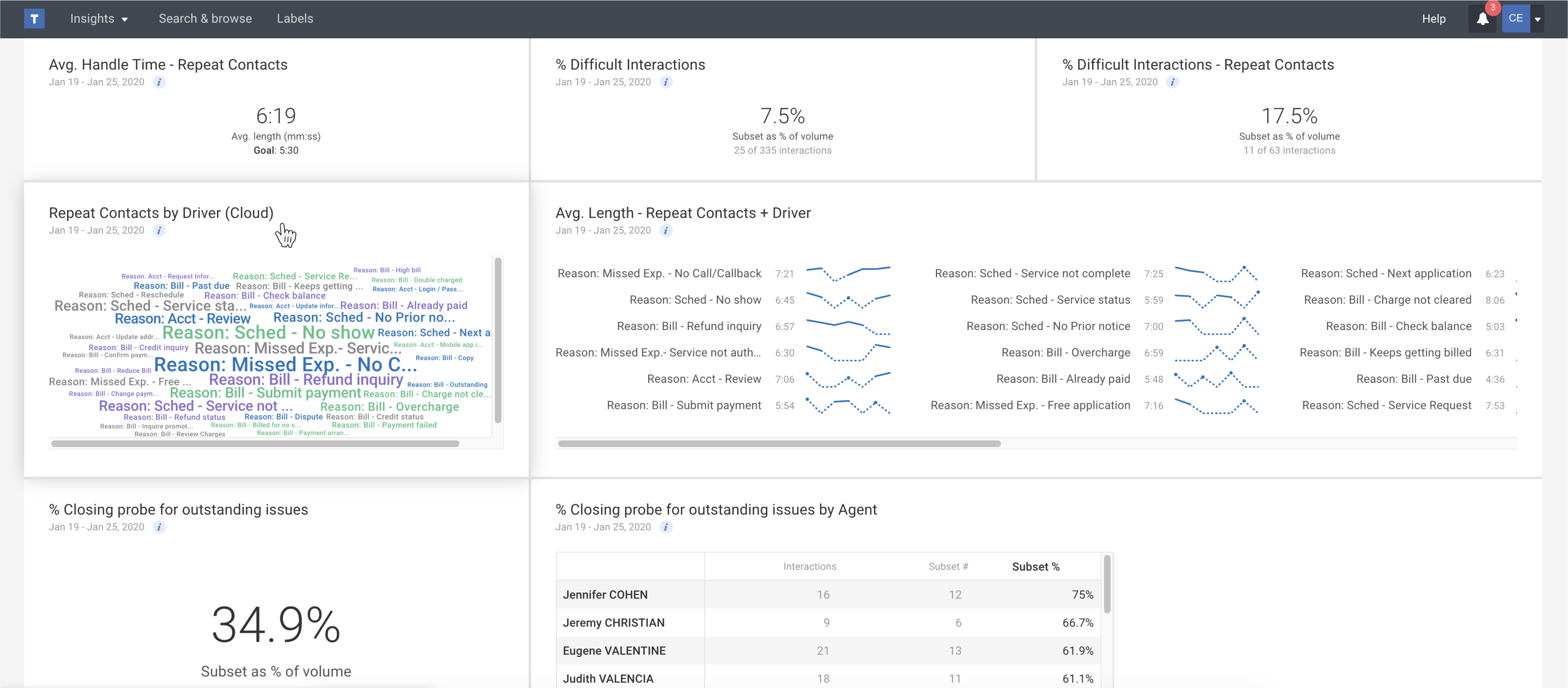Click vertical scrollbar of word cloud
Viewport: 1568px width, 688px height.
498,341
